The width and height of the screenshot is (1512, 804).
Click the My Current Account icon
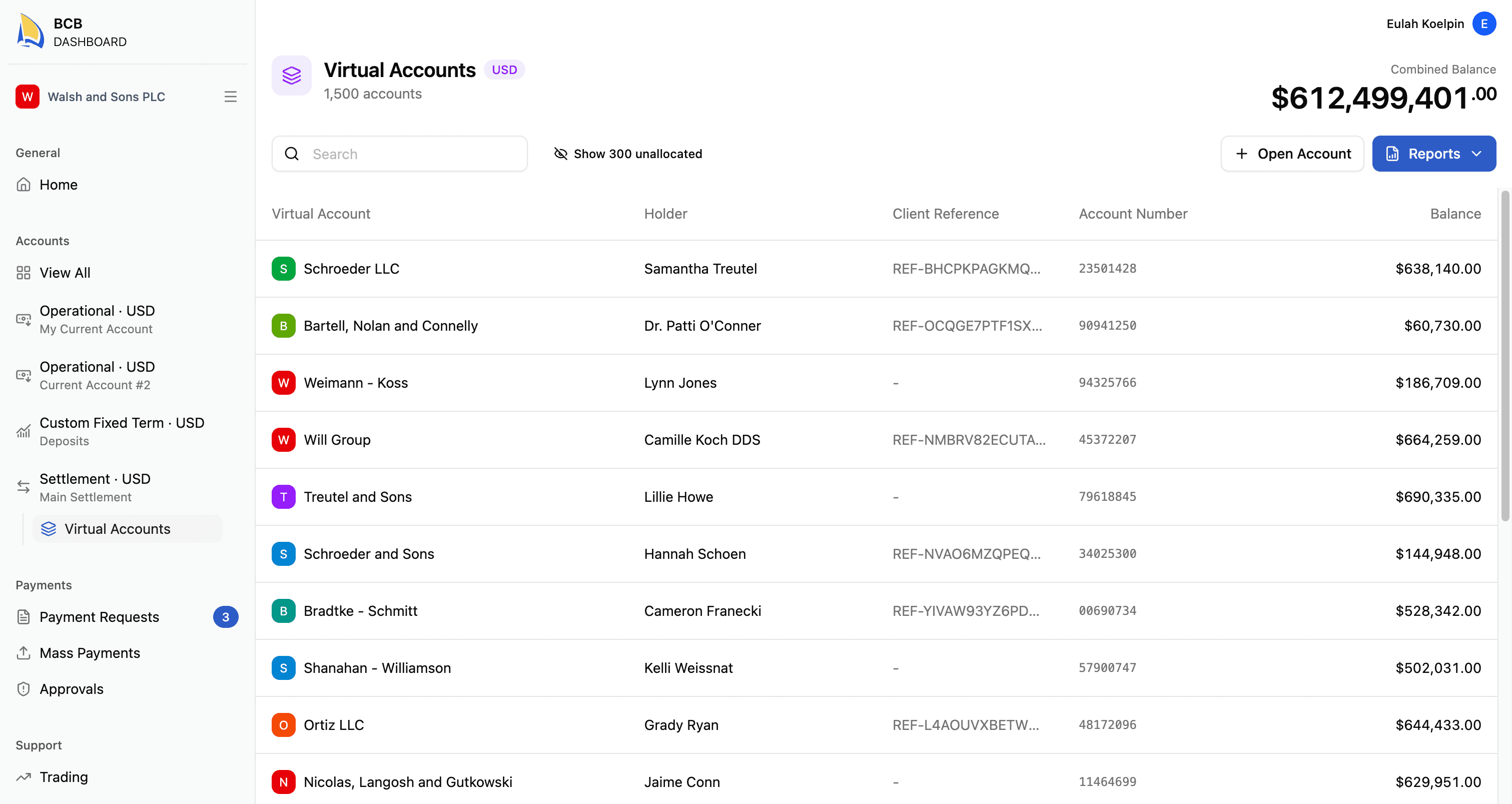tap(24, 319)
